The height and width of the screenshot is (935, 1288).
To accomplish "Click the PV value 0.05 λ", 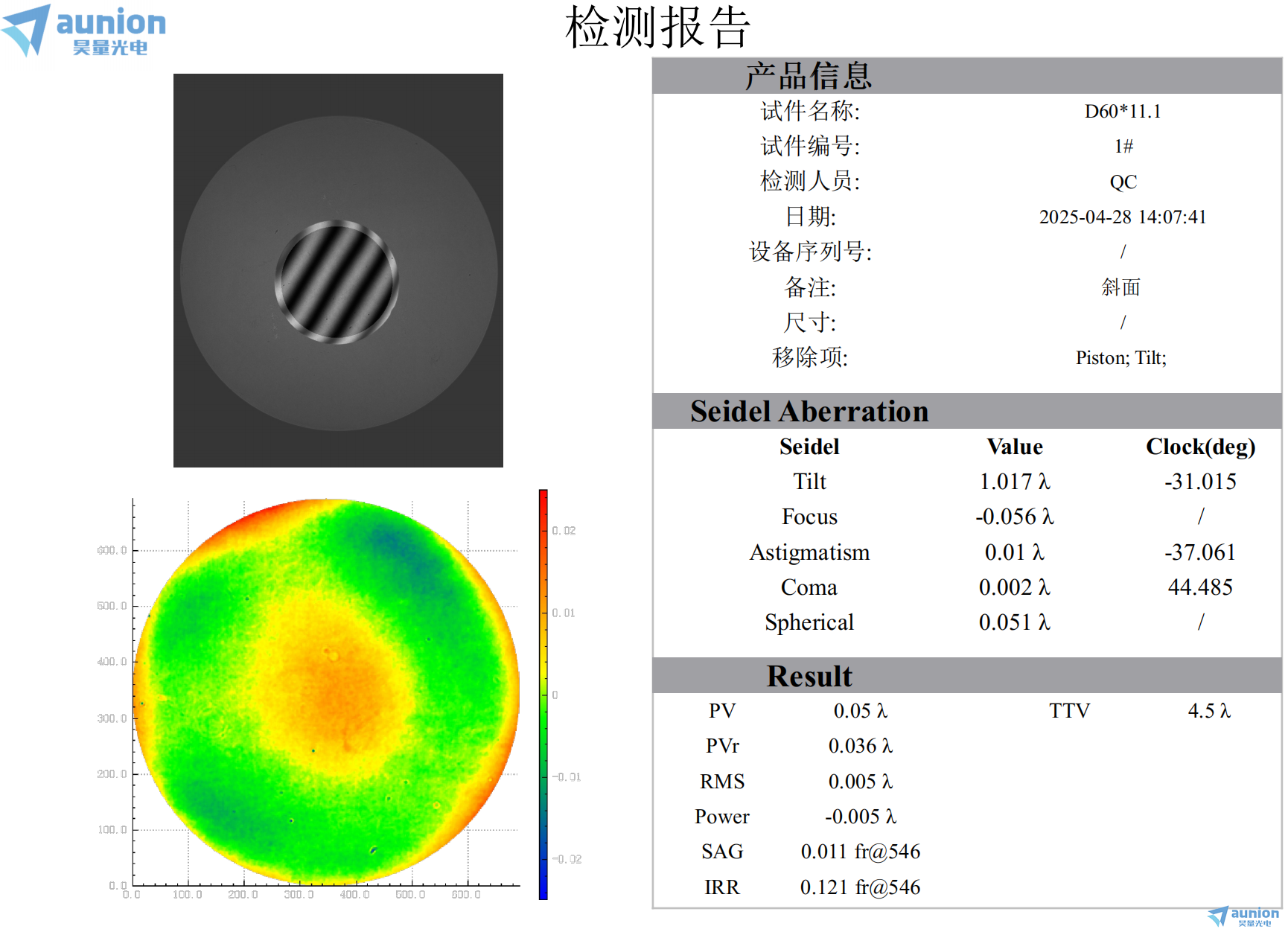I will tap(861, 711).
